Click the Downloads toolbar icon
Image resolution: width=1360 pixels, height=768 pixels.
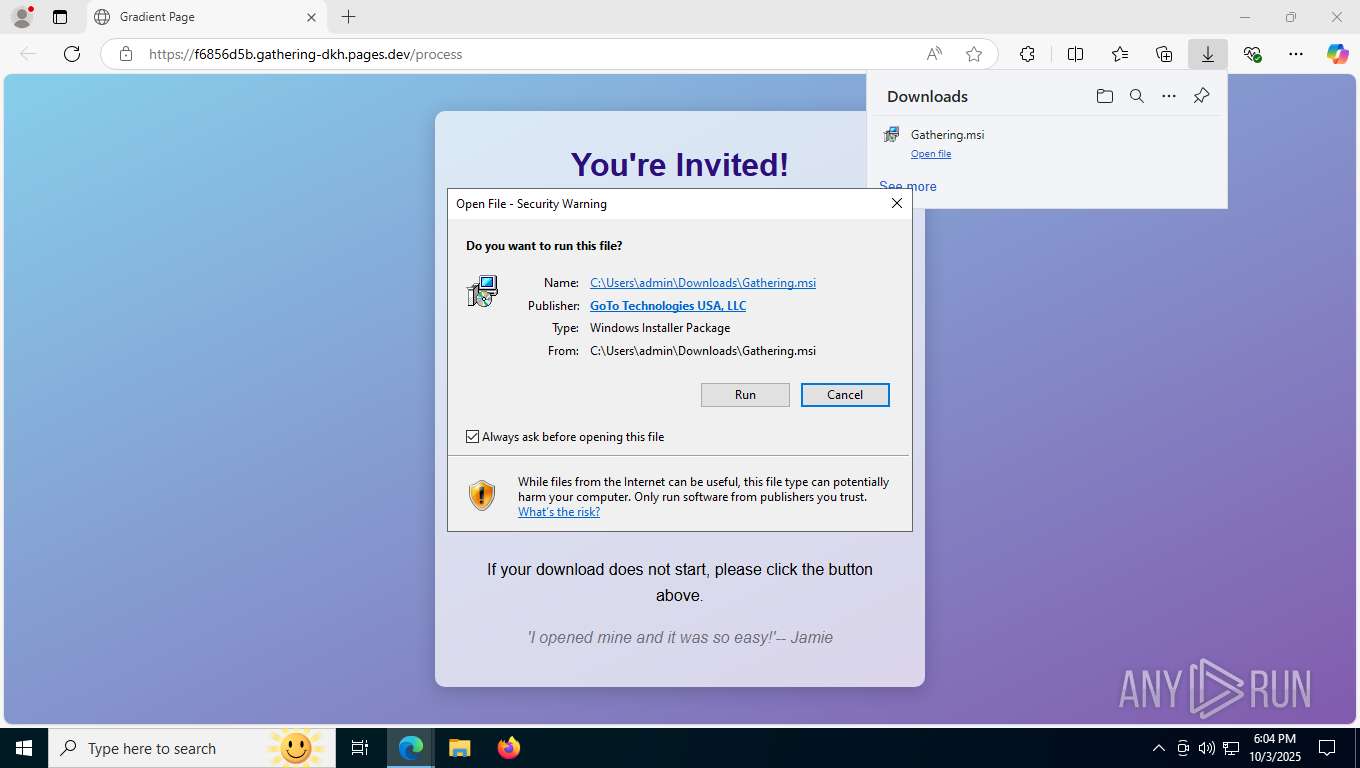pyautogui.click(x=1208, y=54)
